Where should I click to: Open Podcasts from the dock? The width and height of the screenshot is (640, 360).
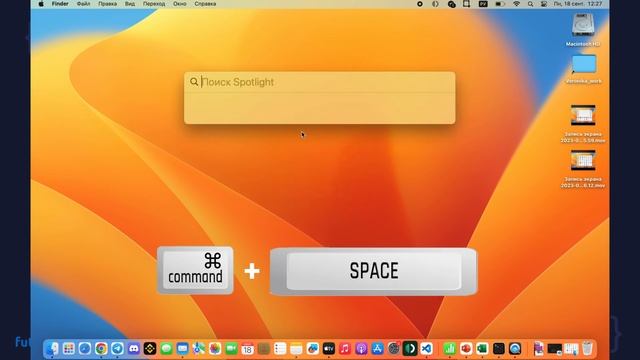coord(361,348)
